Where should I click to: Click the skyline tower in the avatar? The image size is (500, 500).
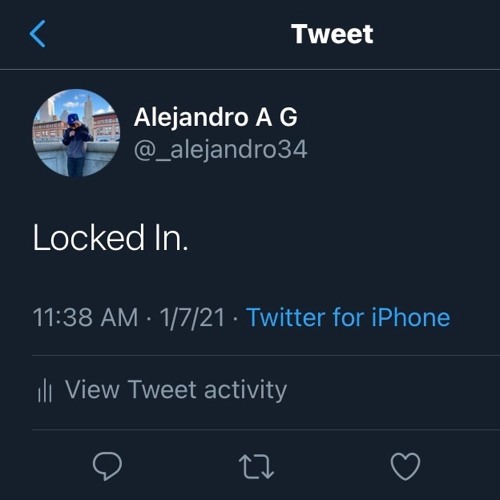(x=89, y=110)
